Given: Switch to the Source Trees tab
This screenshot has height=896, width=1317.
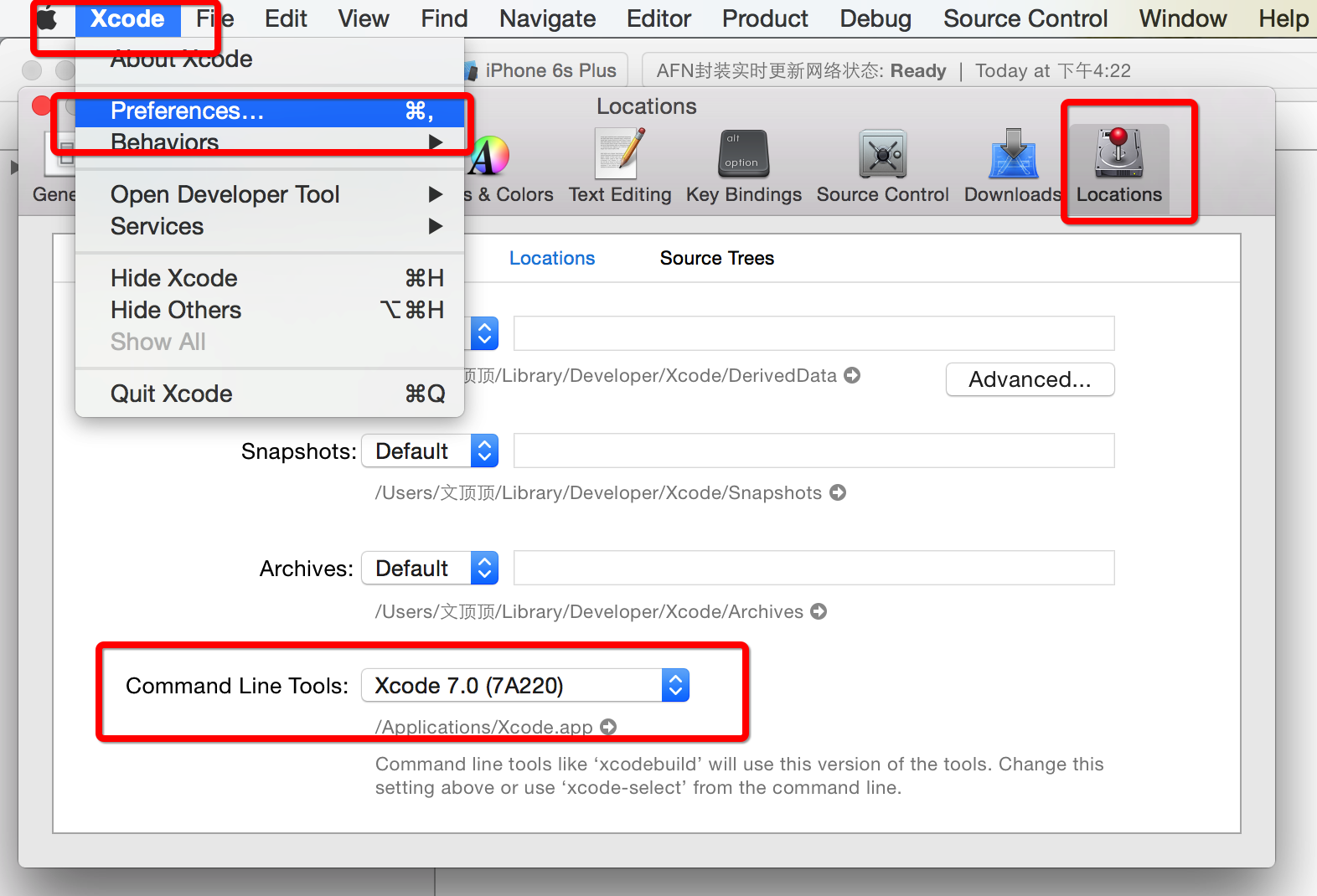Looking at the screenshot, I should tap(717, 258).
